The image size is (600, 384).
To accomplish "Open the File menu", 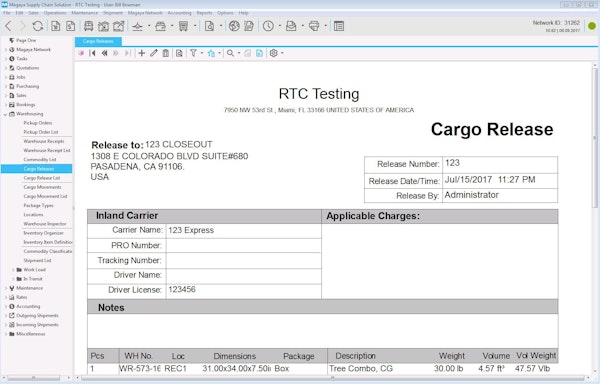I will coord(7,13).
